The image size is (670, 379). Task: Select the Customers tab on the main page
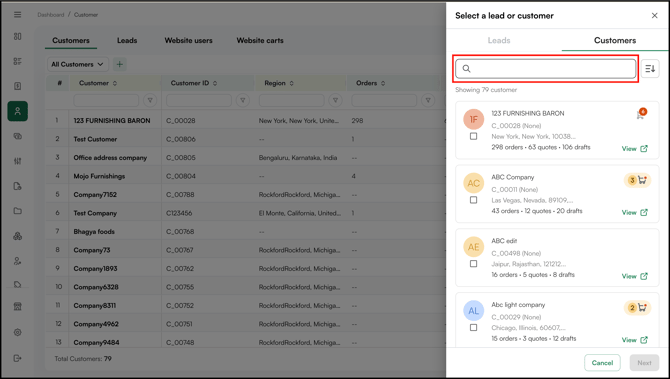(x=71, y=41)
